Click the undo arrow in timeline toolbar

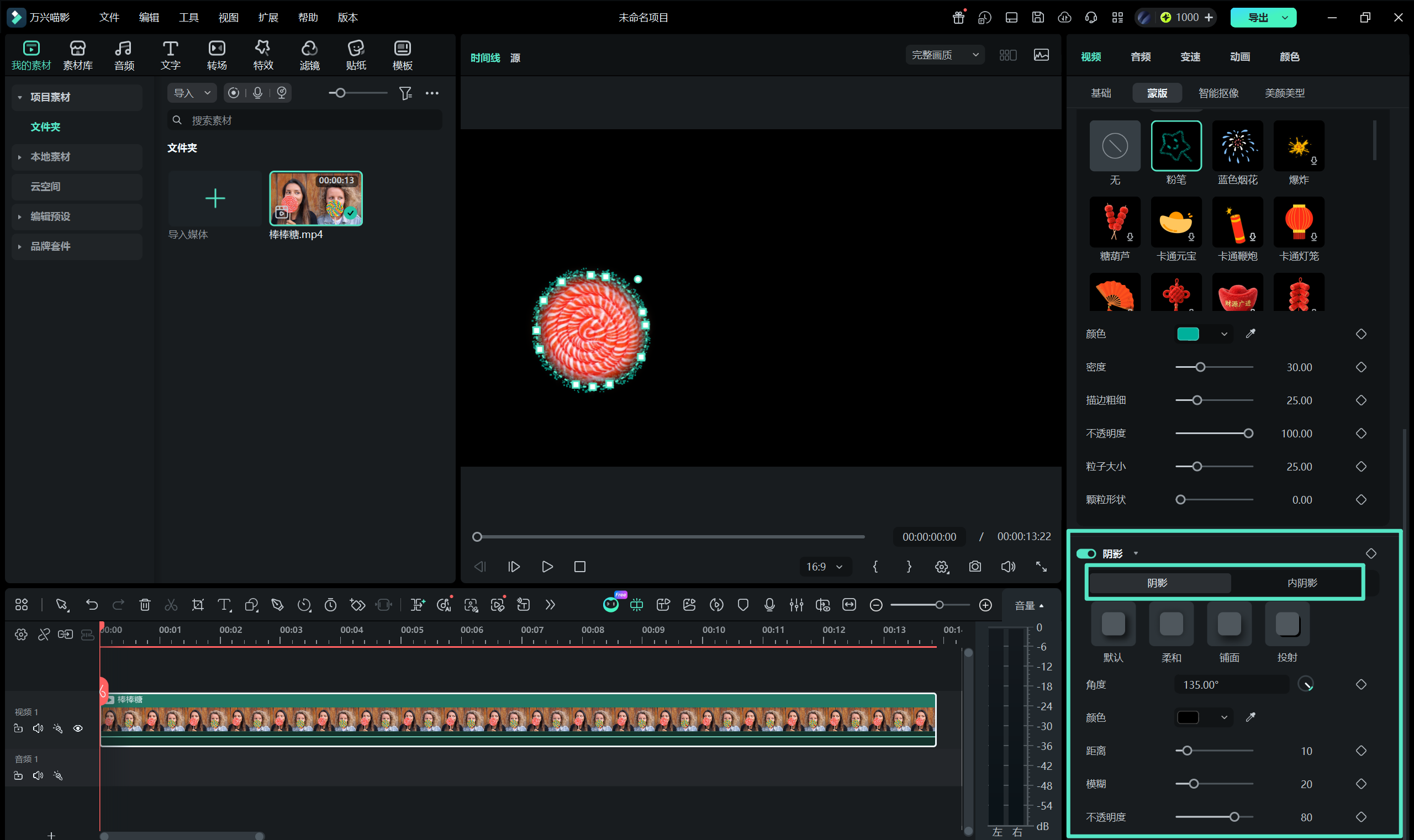coord(92,605)
